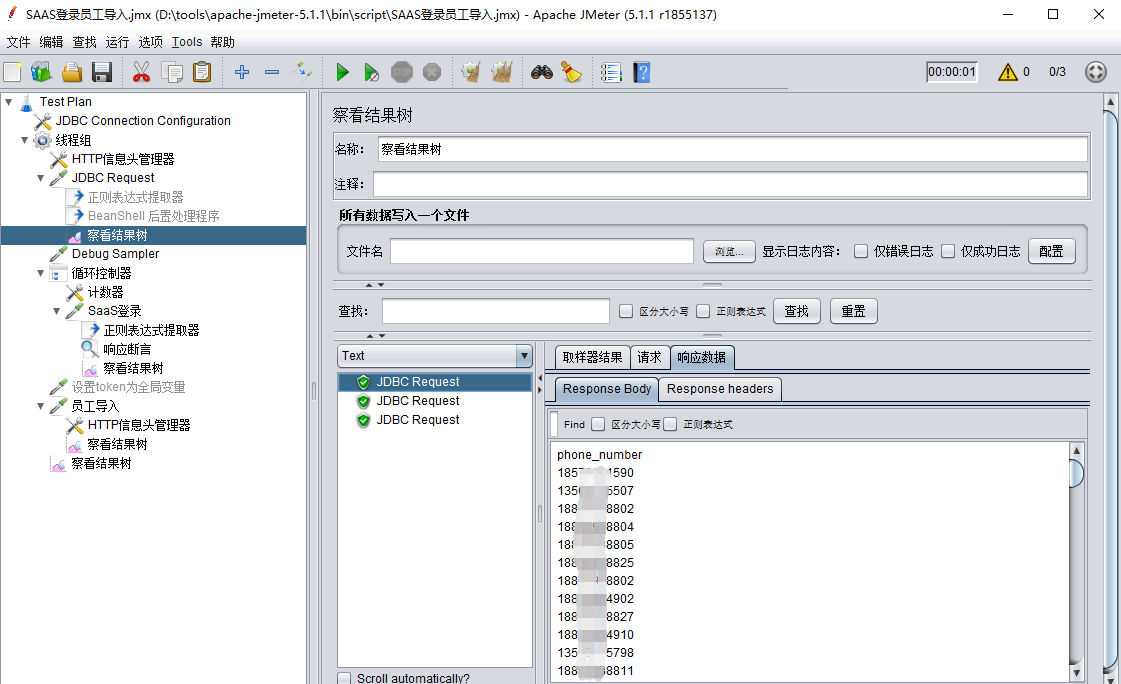1121x684 pixels.
Task: Click the JMeter feather title bar icon
Action: pos(11,14)
